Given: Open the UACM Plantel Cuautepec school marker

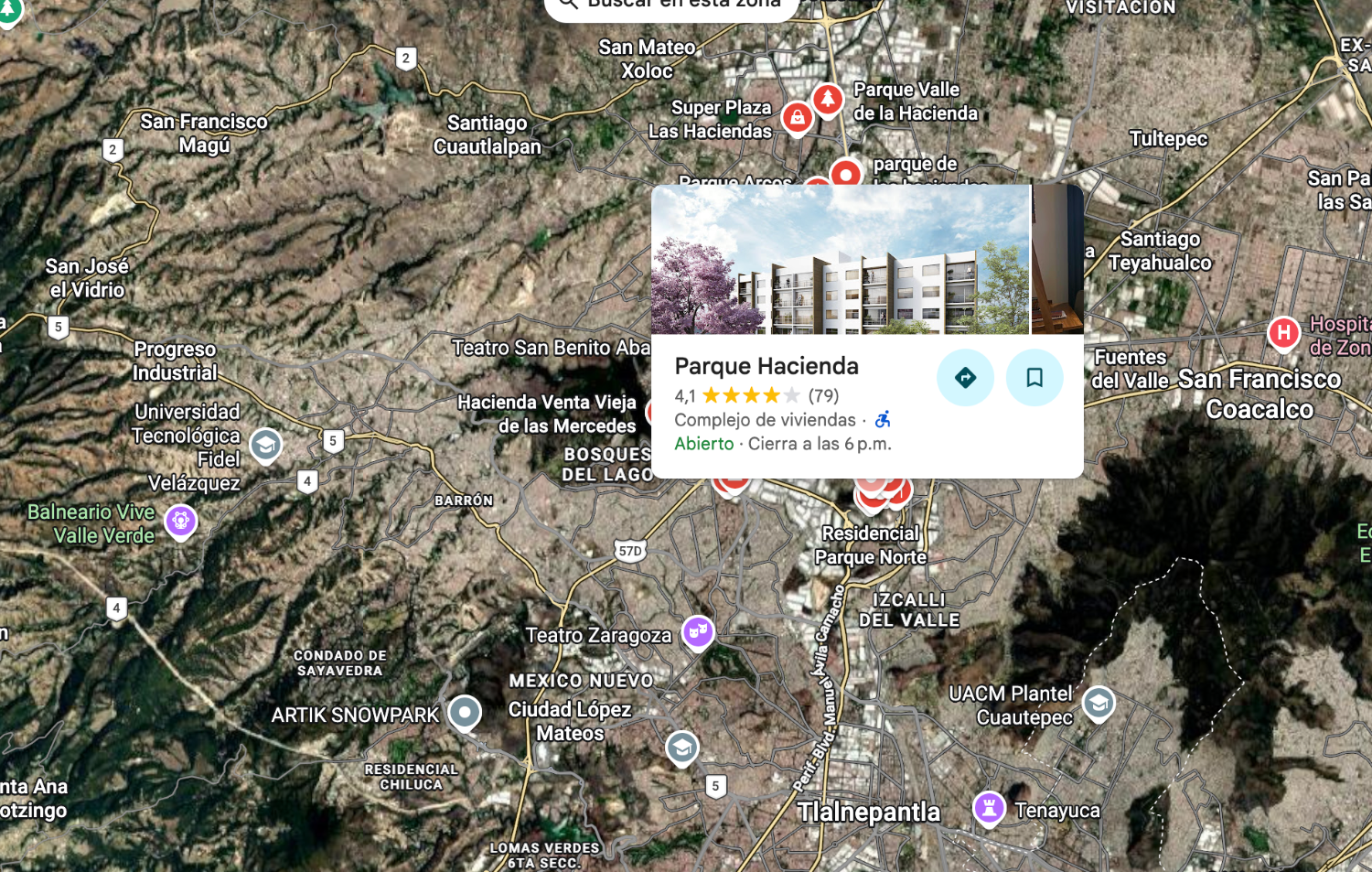Looking at the screenshot, I should pos(1099,704).
